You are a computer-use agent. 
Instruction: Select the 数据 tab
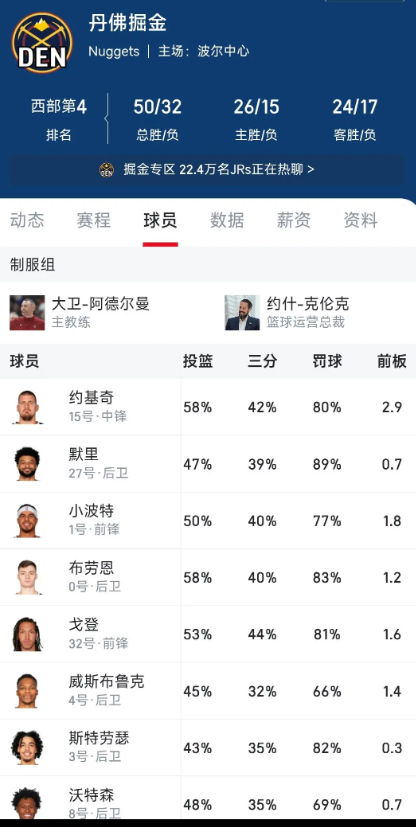[x=227, y=220]
